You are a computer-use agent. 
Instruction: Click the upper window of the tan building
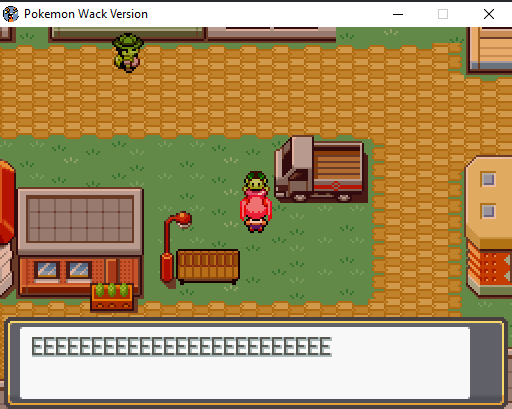coord(488,180)
